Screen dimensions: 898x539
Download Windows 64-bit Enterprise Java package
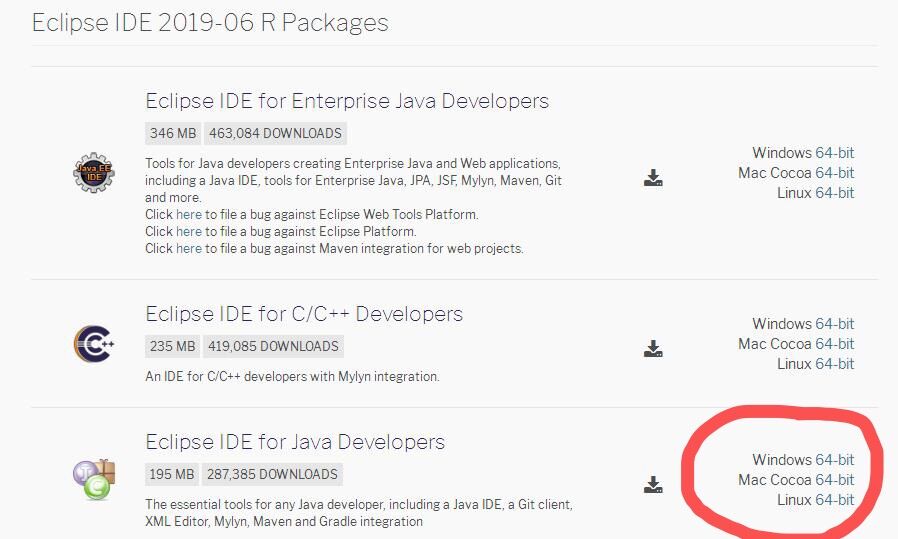(834, 153)
